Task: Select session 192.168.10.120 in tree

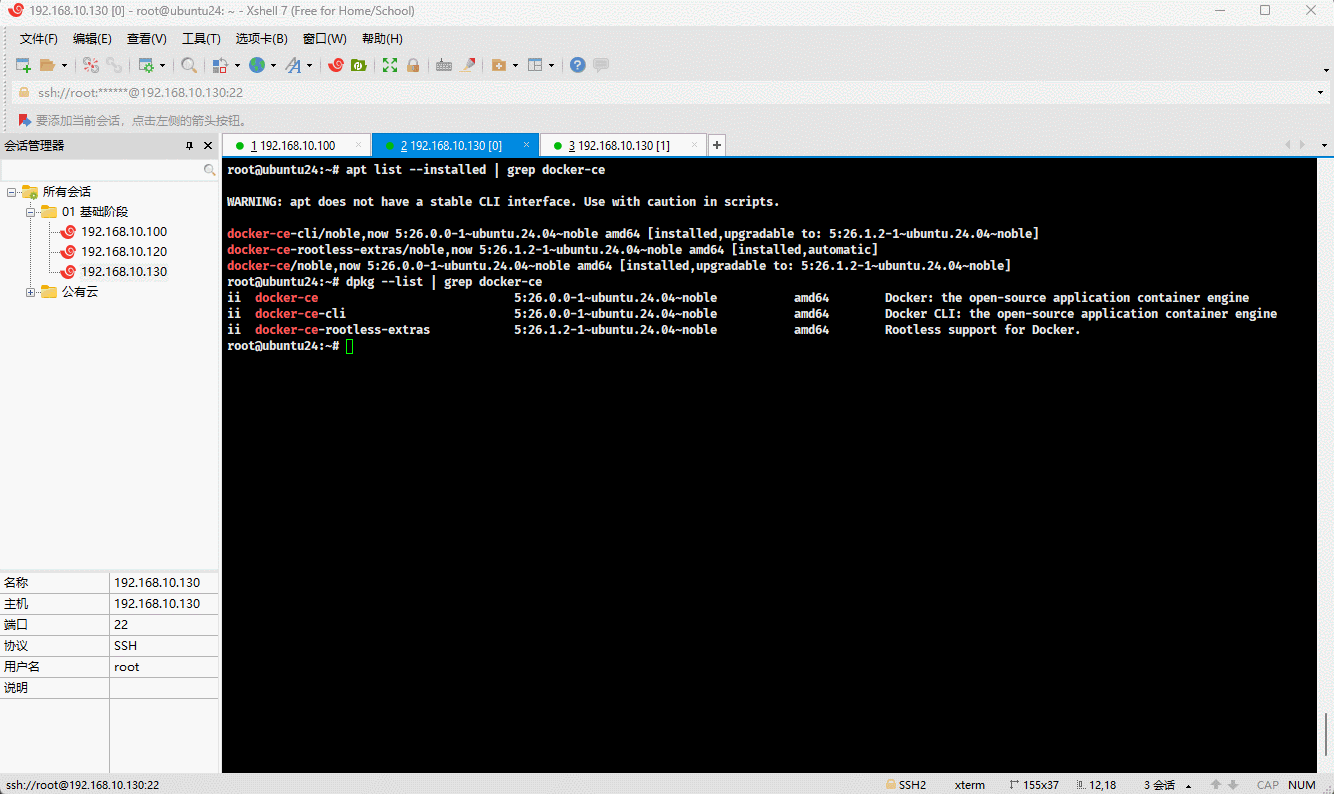Action: (124, 252)
